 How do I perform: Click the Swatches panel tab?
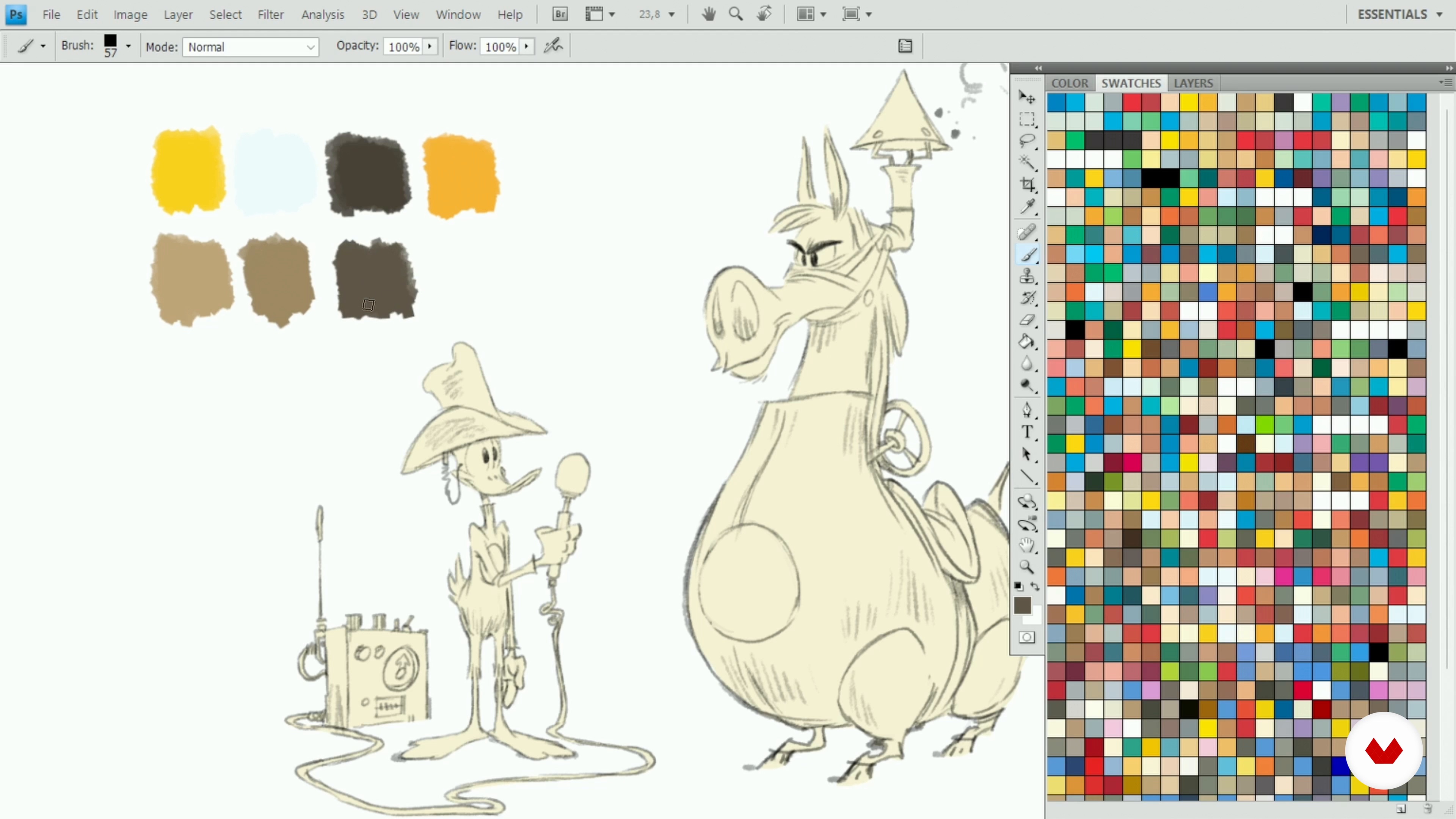pos(1131,83)
